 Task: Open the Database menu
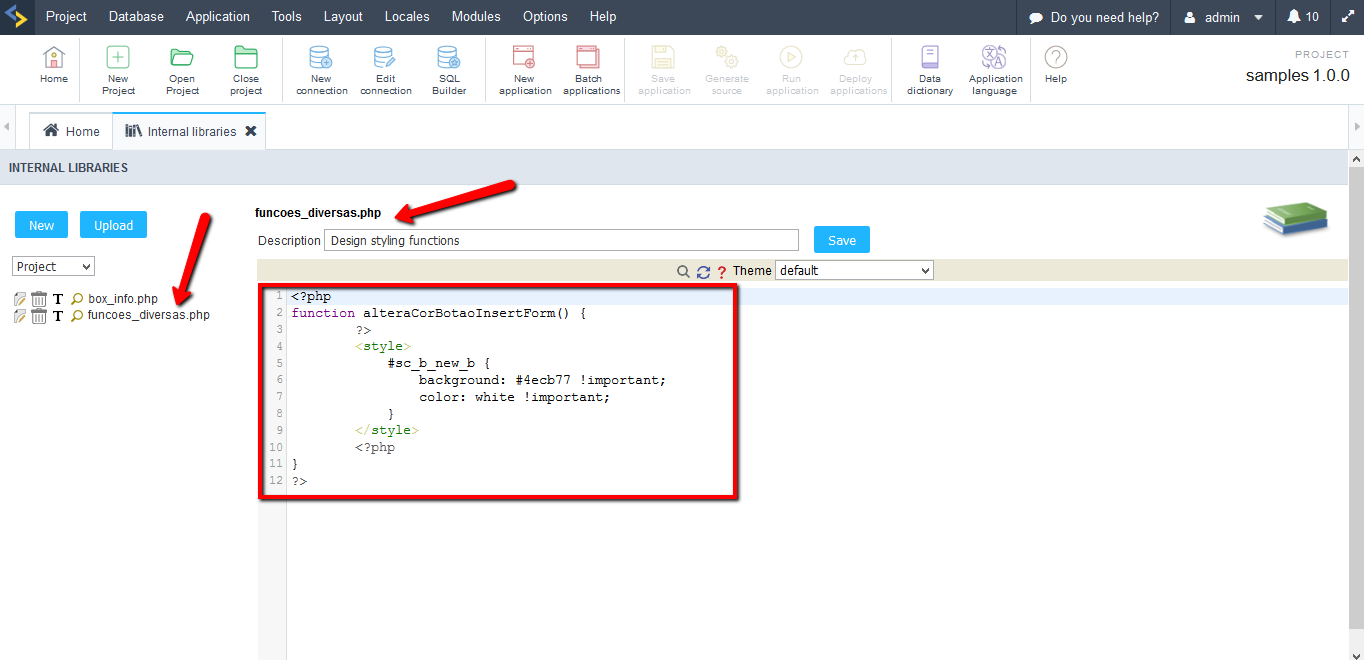point(136,17)
